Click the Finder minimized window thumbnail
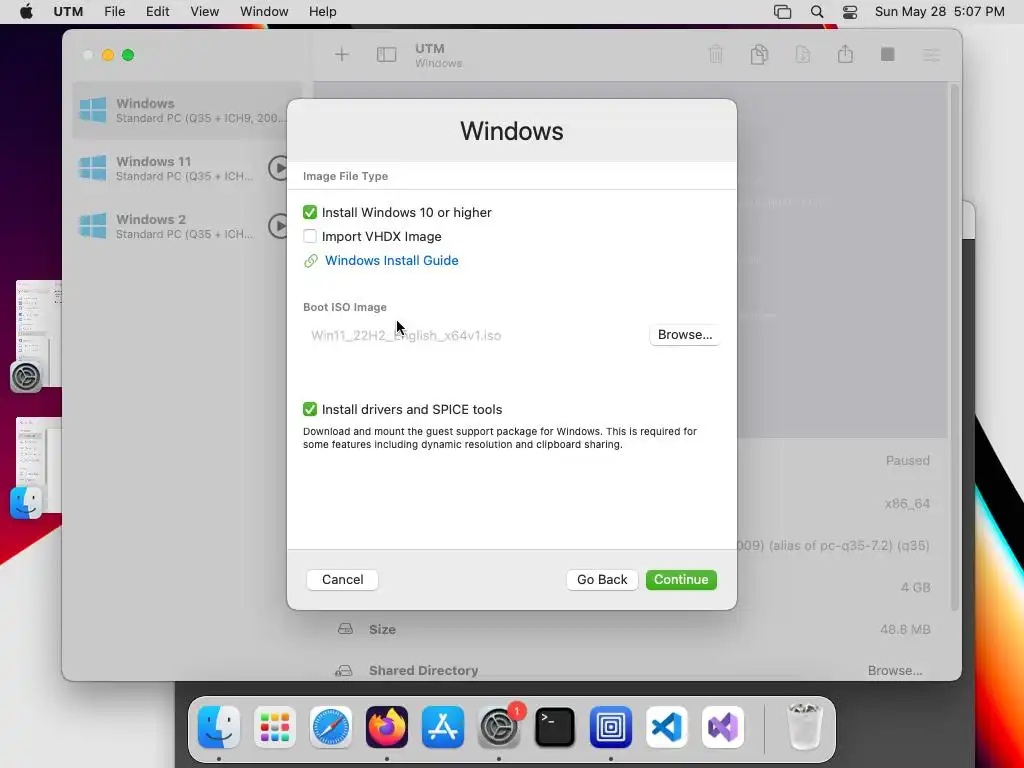This screenshot has width=1024, height=768. click(x=38, y=466)
